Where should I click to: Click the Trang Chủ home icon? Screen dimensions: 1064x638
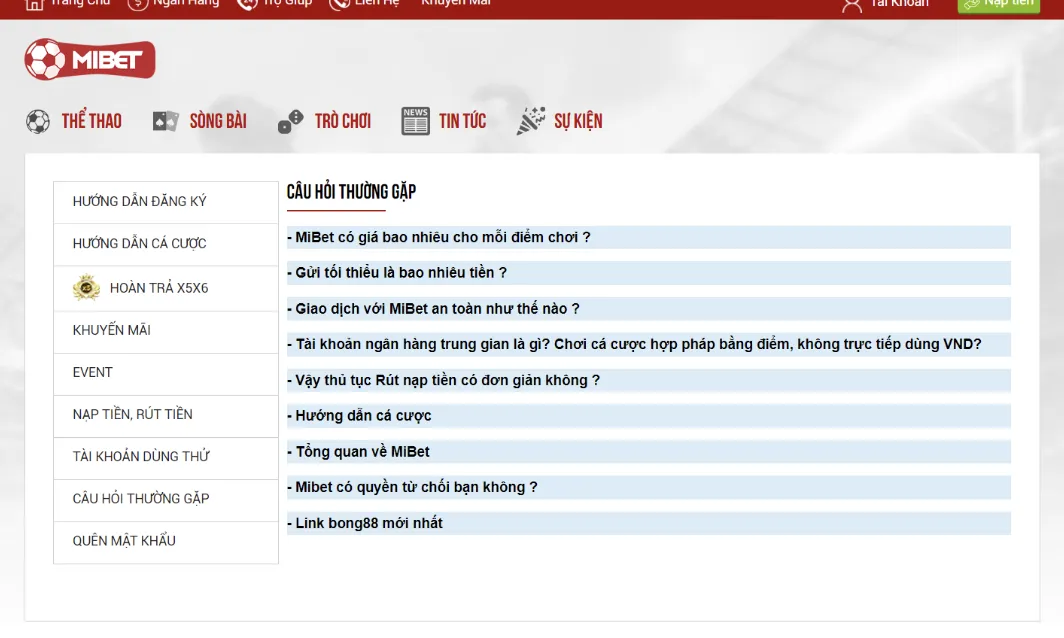pos(34,3)
